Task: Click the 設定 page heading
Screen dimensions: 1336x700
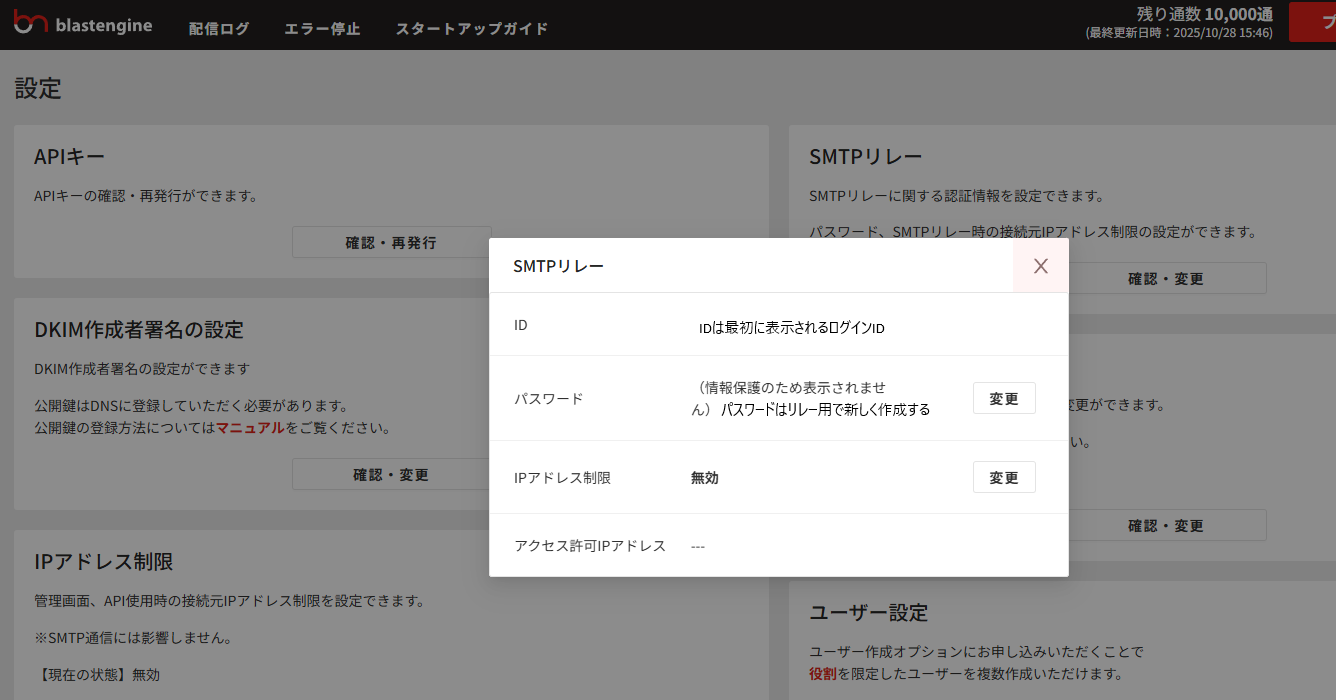Action: [x=38, y=88]
